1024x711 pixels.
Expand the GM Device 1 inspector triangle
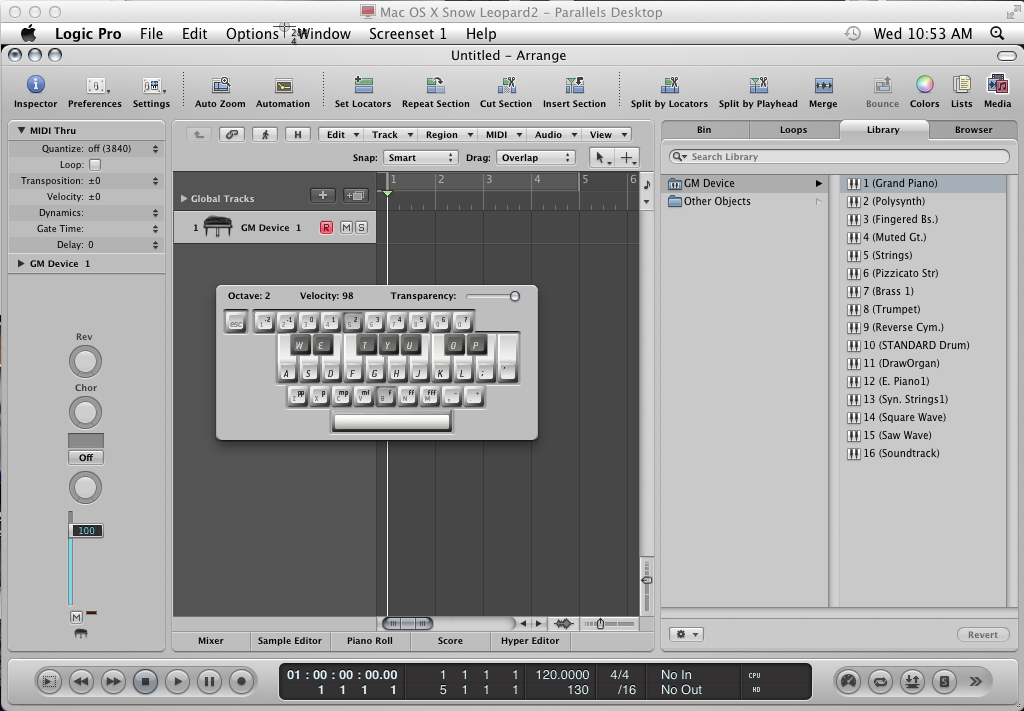21,264
